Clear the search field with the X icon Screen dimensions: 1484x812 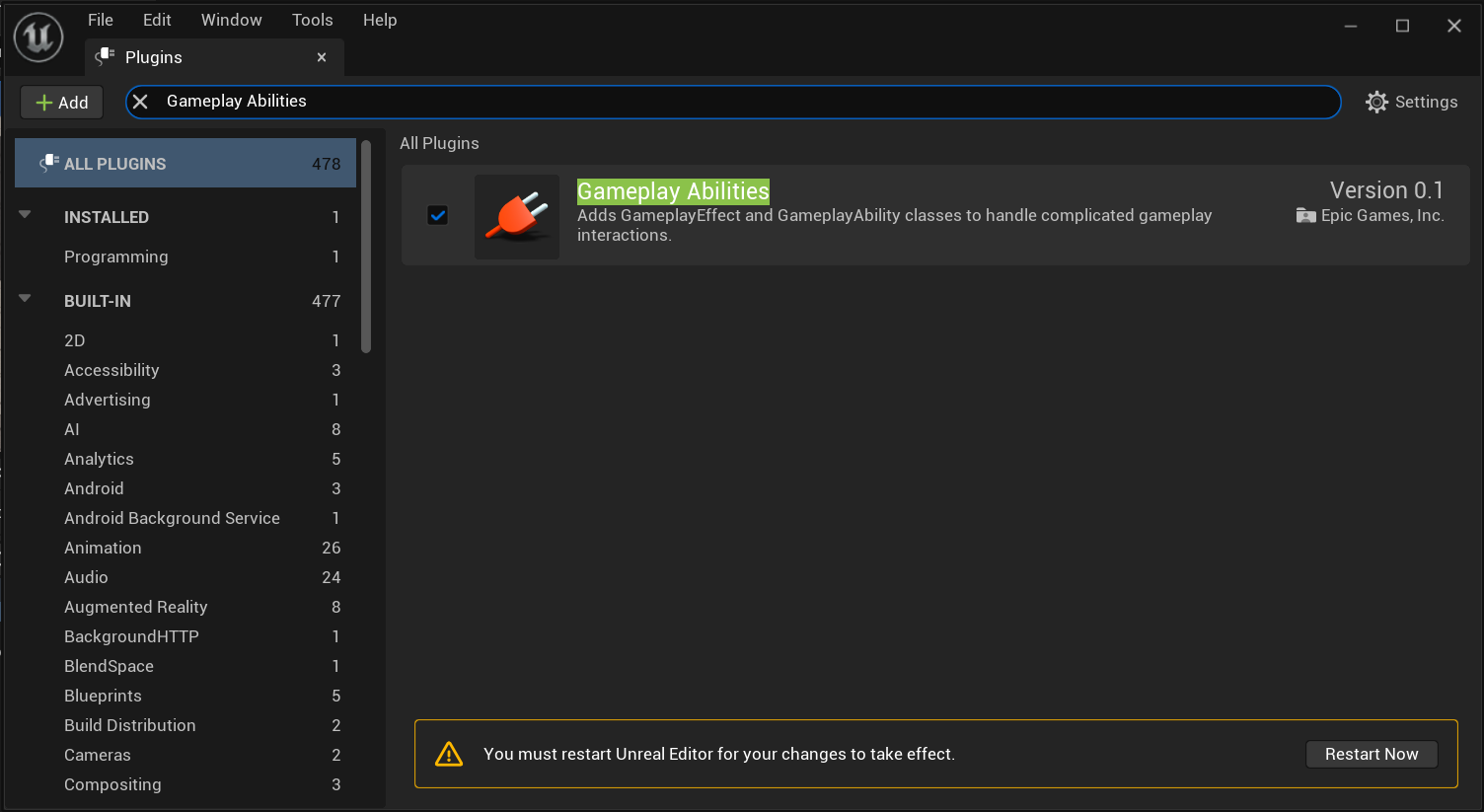(x=140, y=102)
